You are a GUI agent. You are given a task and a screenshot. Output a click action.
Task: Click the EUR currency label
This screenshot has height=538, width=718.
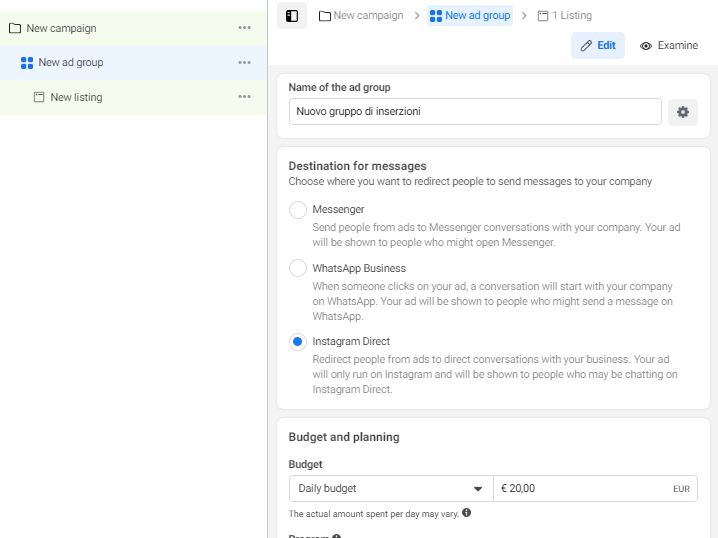coord(681,489)
